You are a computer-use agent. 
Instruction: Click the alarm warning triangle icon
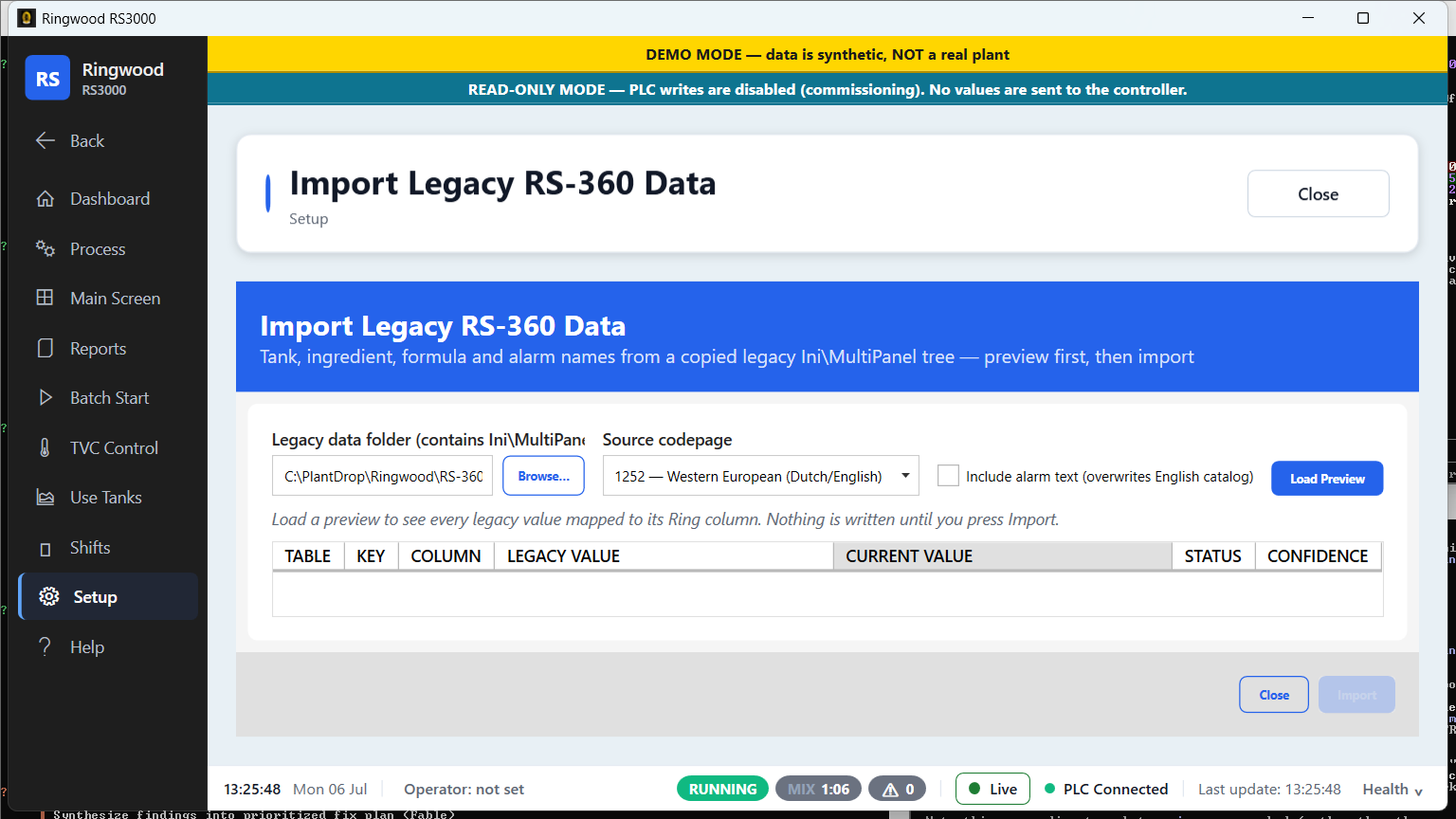[x=890, y=789]
